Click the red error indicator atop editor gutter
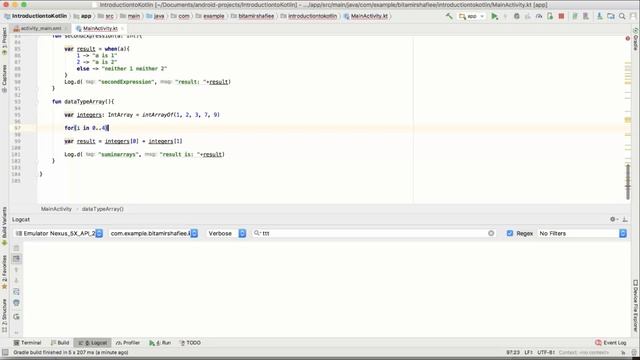 (628, 38)
